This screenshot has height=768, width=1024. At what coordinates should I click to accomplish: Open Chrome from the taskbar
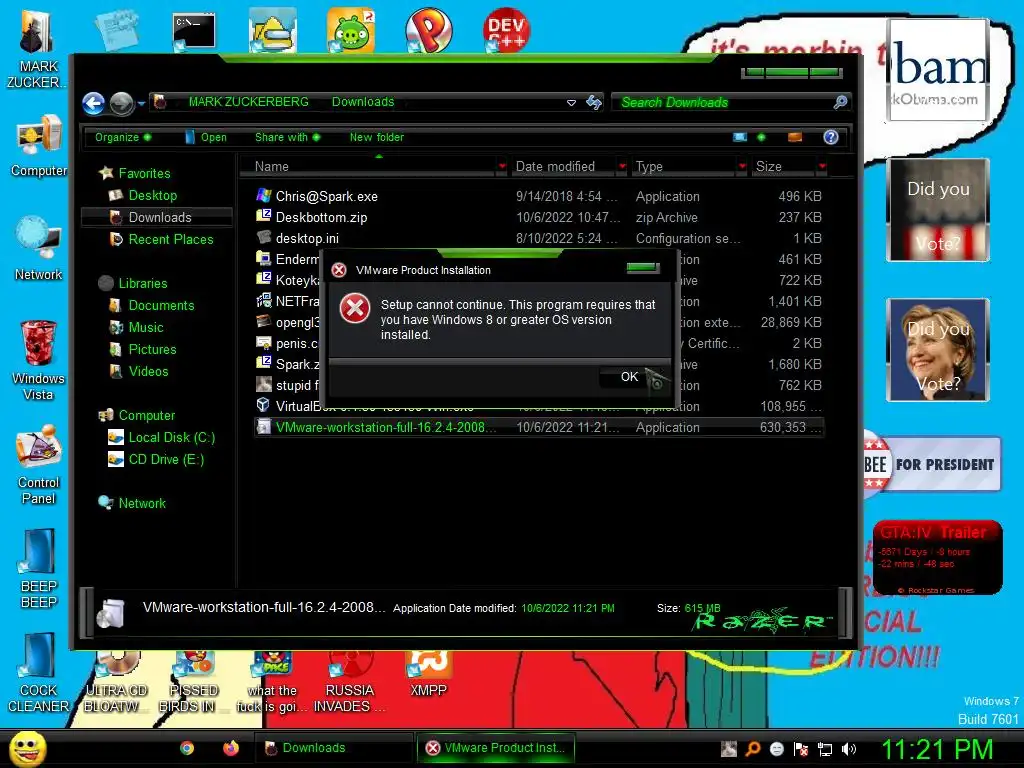coord(187,748)
